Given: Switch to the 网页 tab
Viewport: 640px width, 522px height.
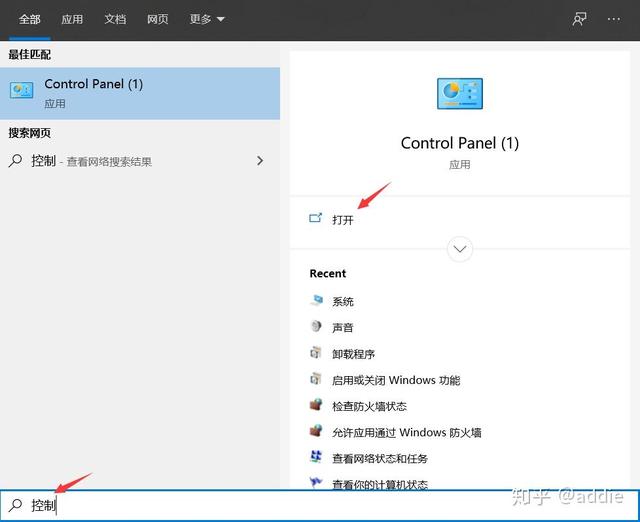Looking at the screenshot, I should pyautogui.click(x=158, y=19).
